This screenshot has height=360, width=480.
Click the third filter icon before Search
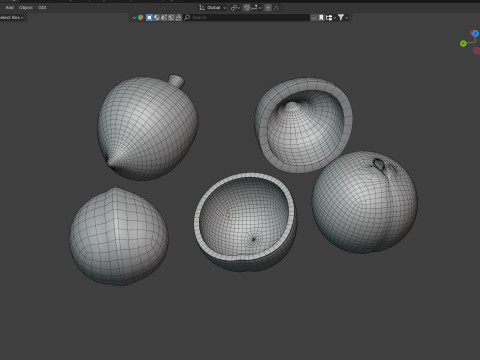coord(164,17)
